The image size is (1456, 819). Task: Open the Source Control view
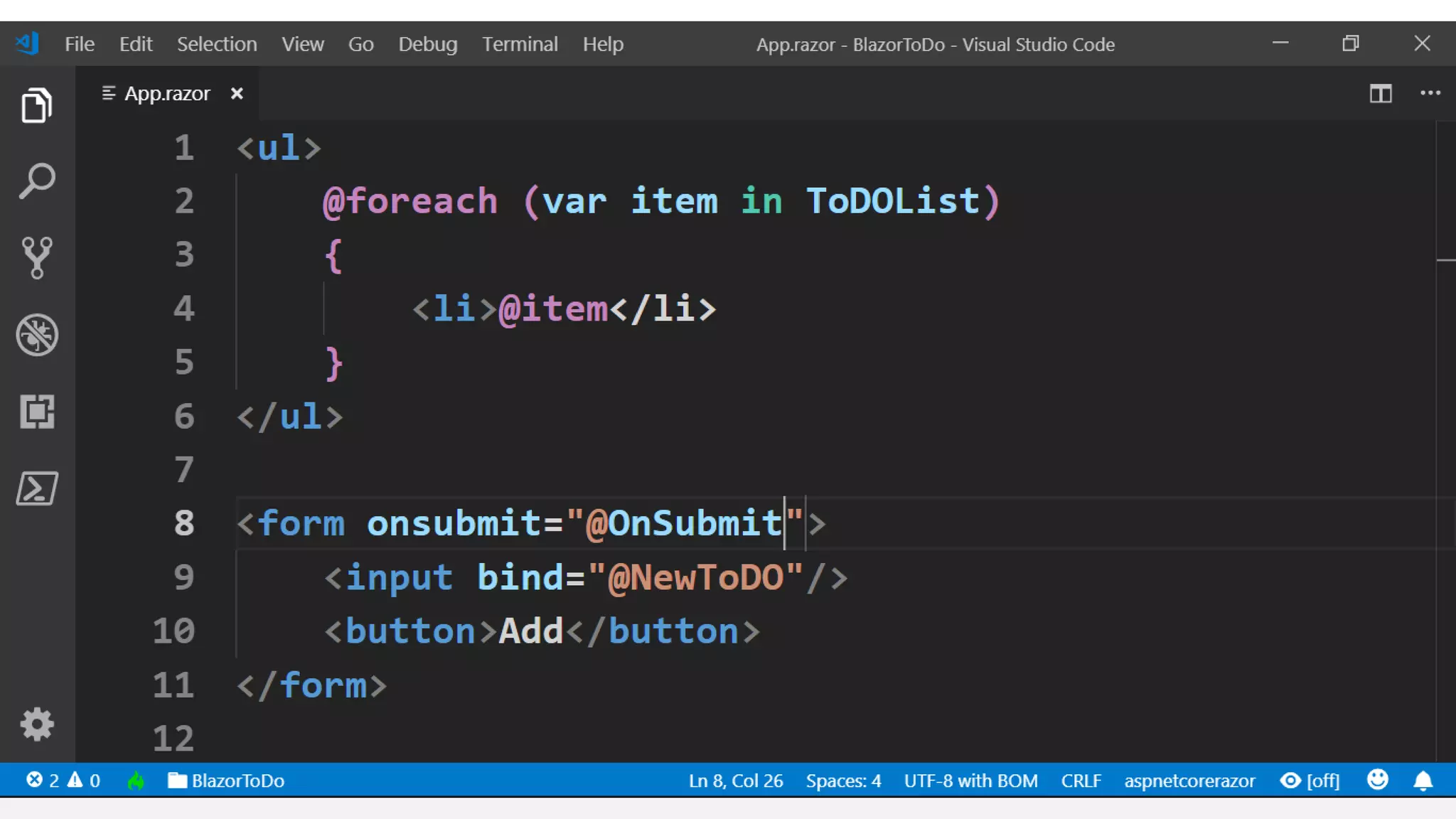(x=36, y=257)
